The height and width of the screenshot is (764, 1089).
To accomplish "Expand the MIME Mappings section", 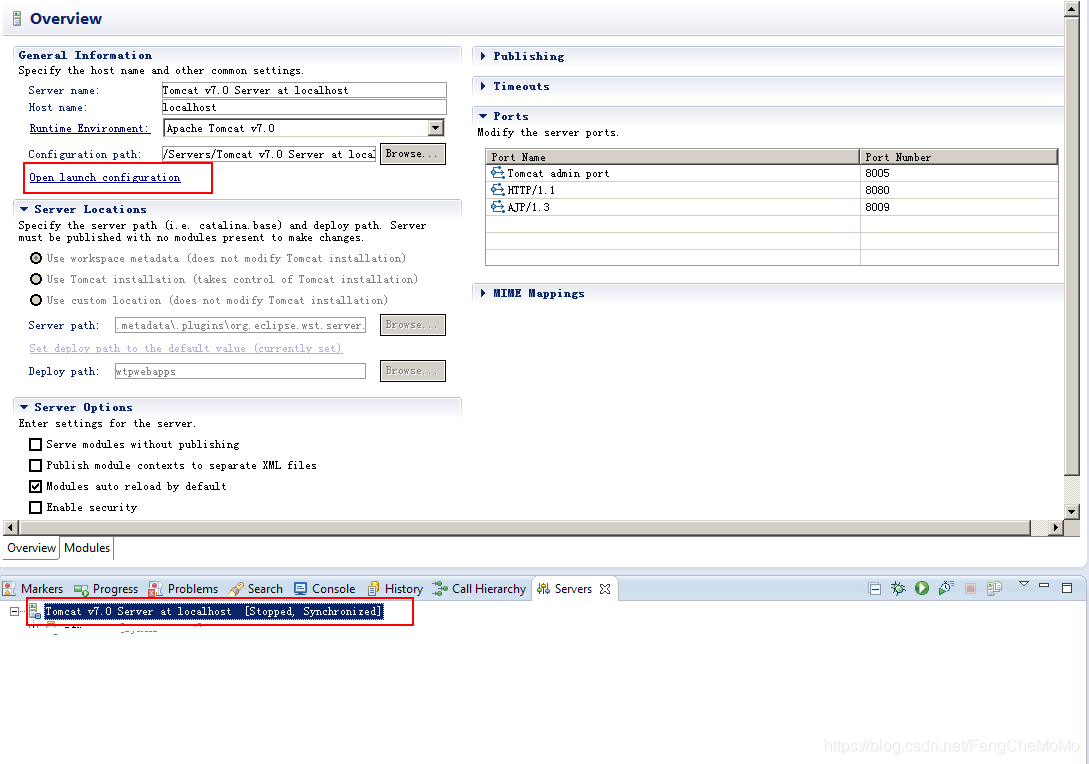I will click(x=483, y=293).
